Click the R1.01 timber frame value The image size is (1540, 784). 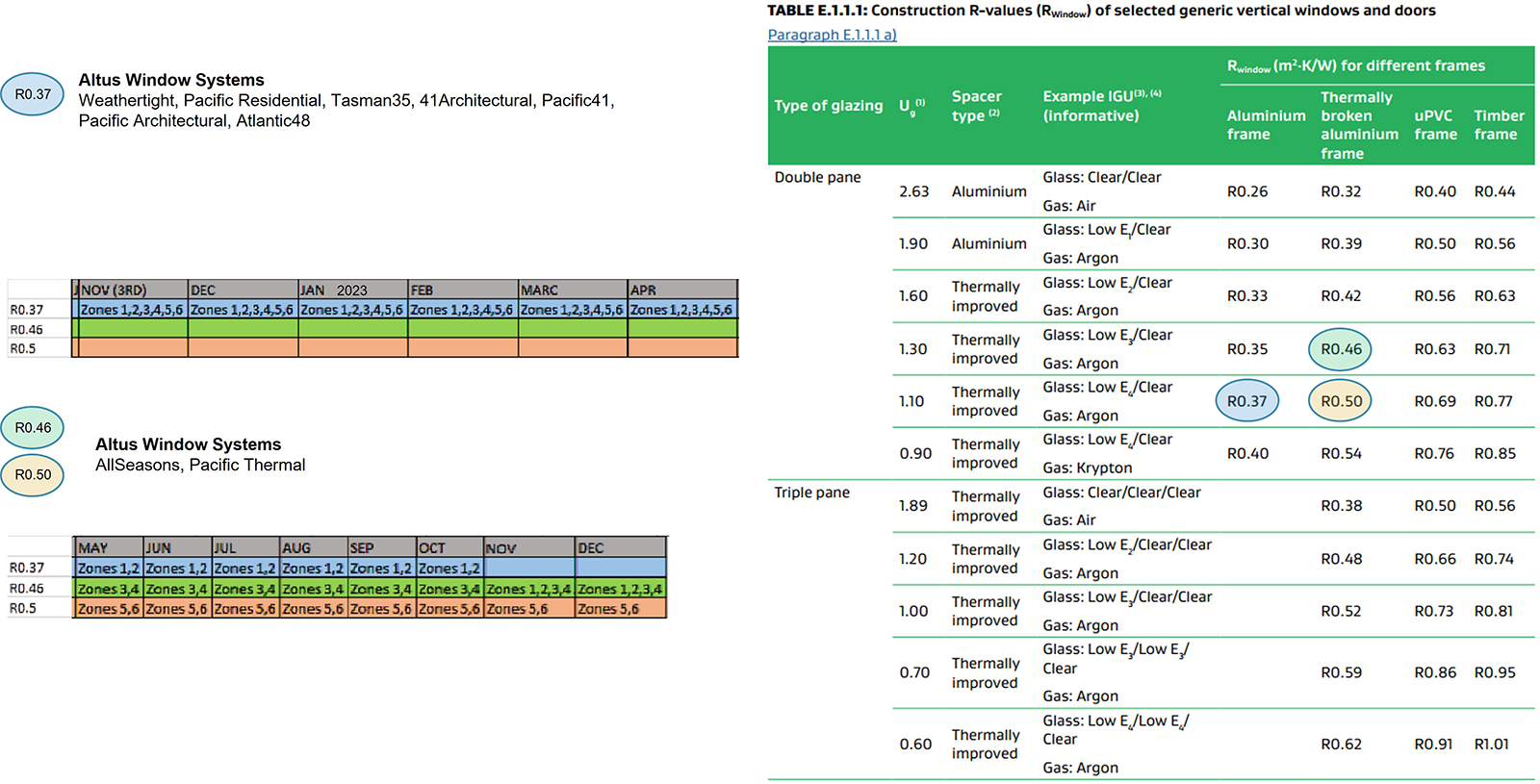click(1491, 744)
